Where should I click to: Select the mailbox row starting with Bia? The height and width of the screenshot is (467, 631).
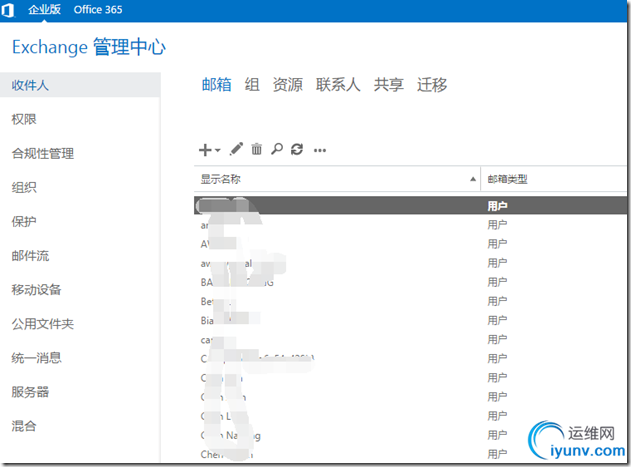click(x=410, y=320)
